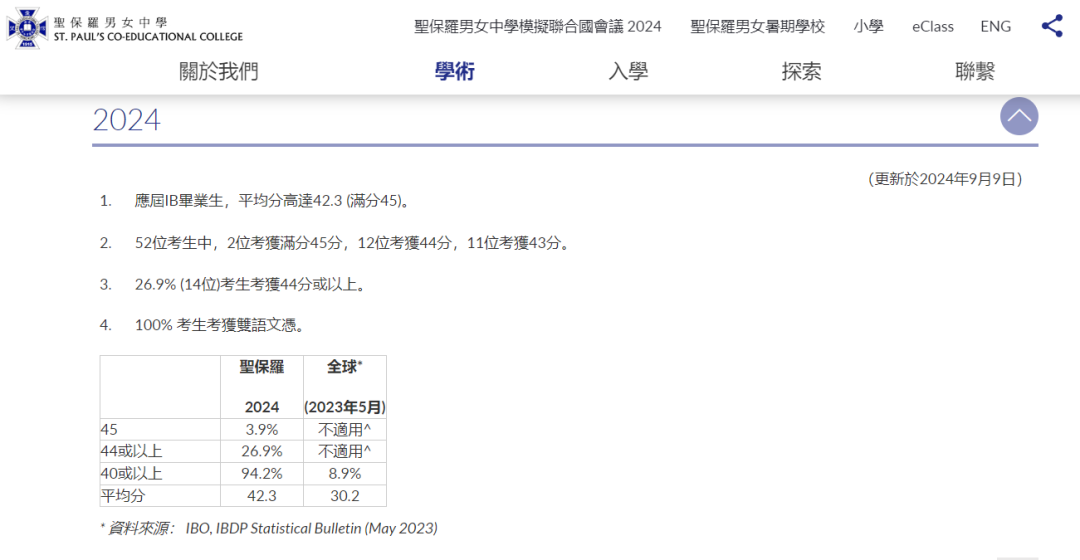Click the 更新於2024年9月9日 update note
The height and width of the screenshot is (560, 1080).
[x=944, y=179]
